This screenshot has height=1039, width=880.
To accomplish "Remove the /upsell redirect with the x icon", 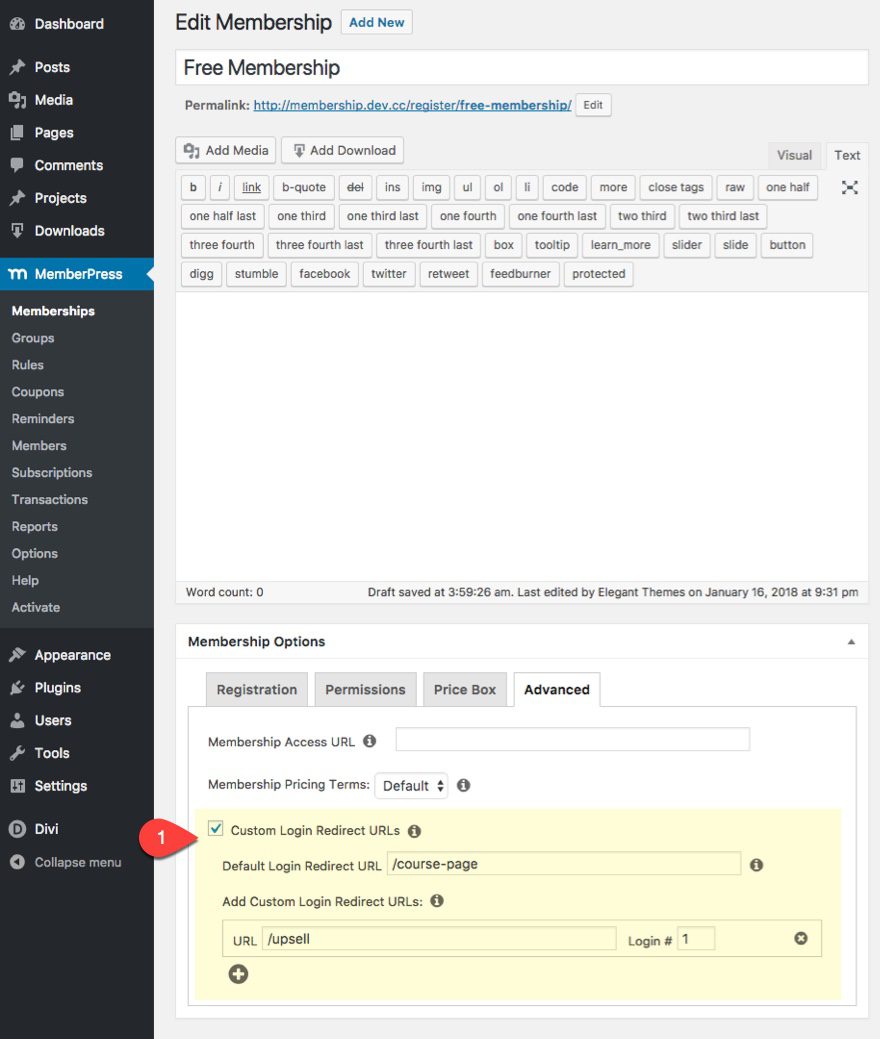I will click(x=800, y=938).
